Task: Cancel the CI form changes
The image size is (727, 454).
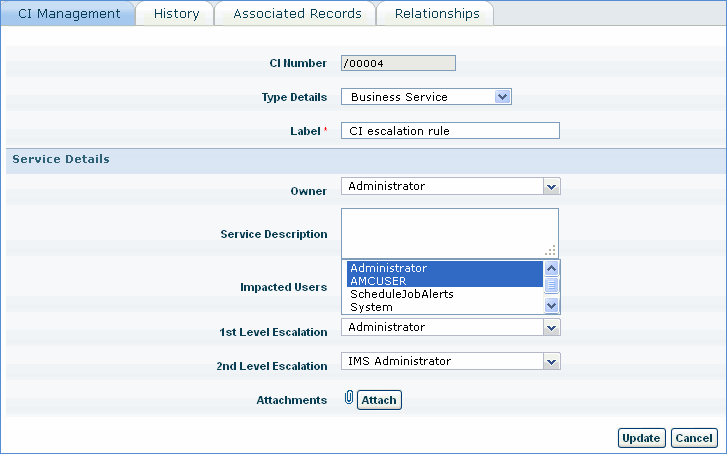Action: (x=693, y=438)
